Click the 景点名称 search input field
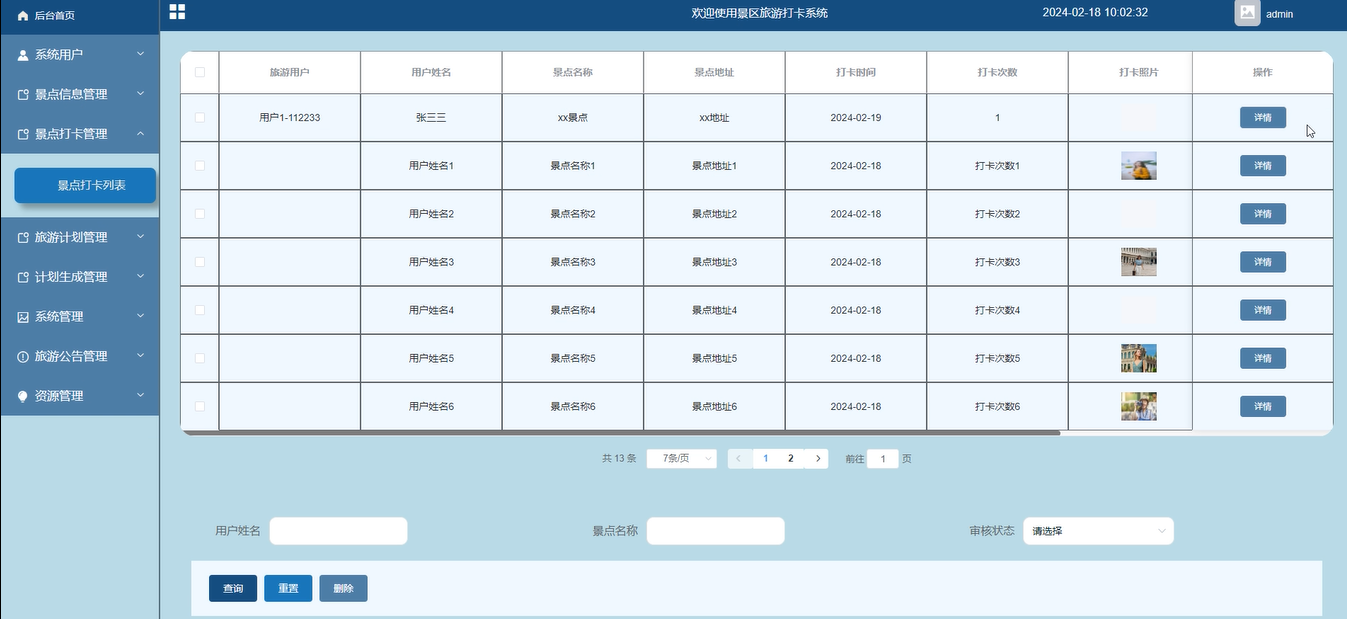 coord(715,531)
